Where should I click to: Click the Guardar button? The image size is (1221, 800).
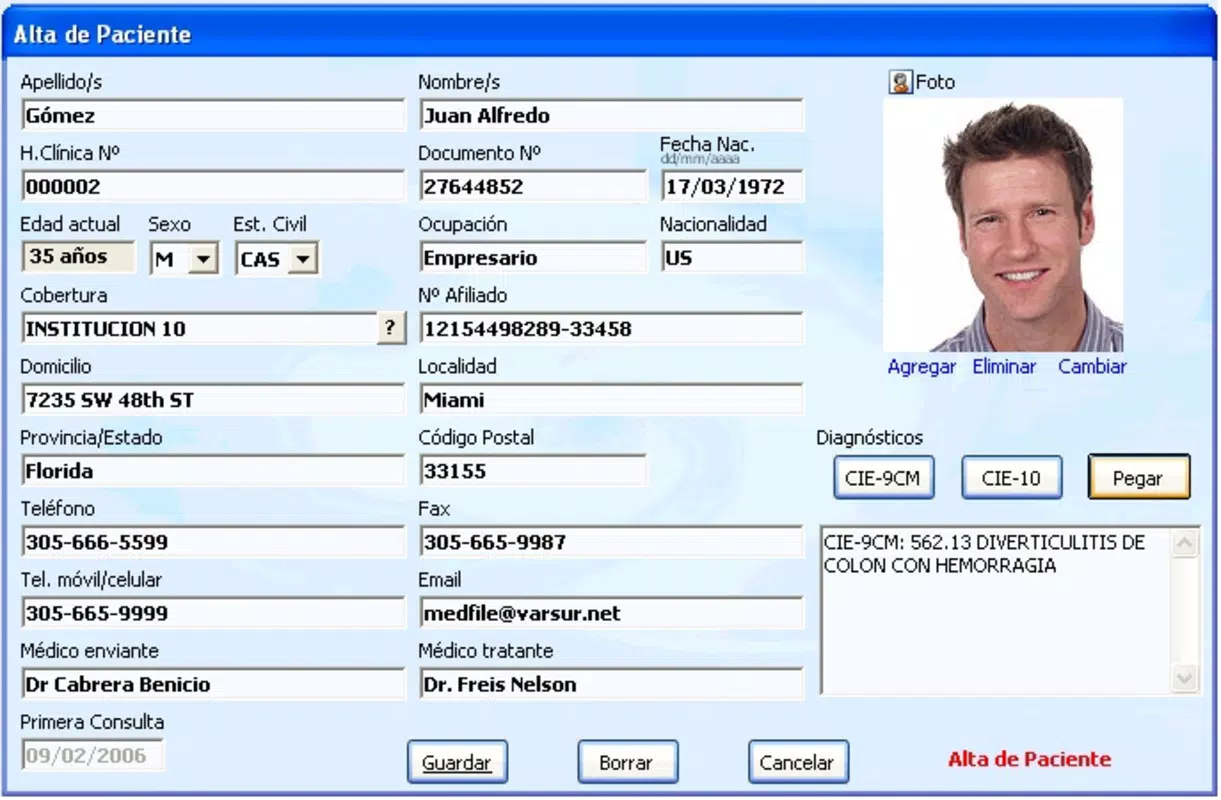point(457,763)
